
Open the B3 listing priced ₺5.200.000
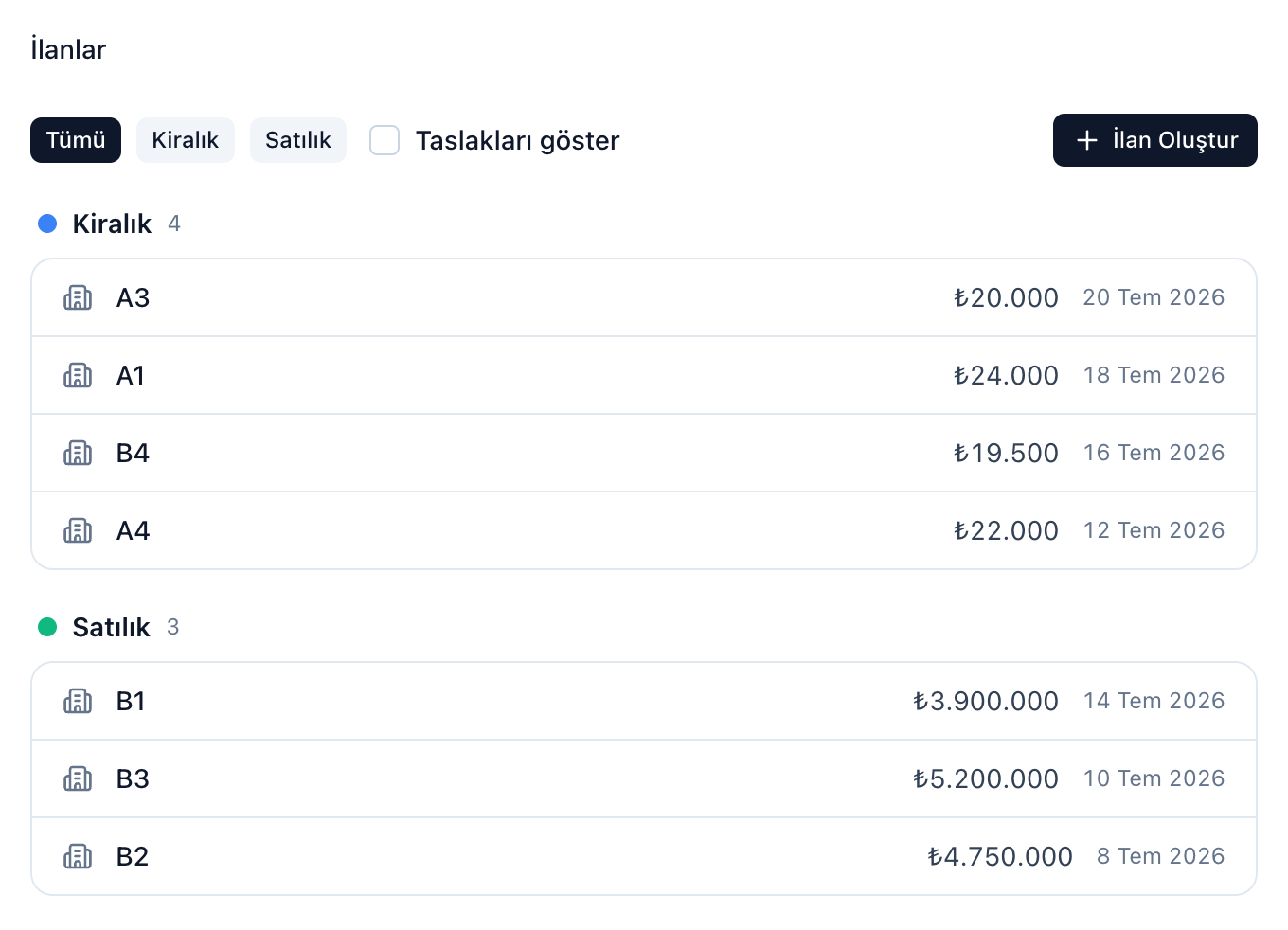click(644, 778)
